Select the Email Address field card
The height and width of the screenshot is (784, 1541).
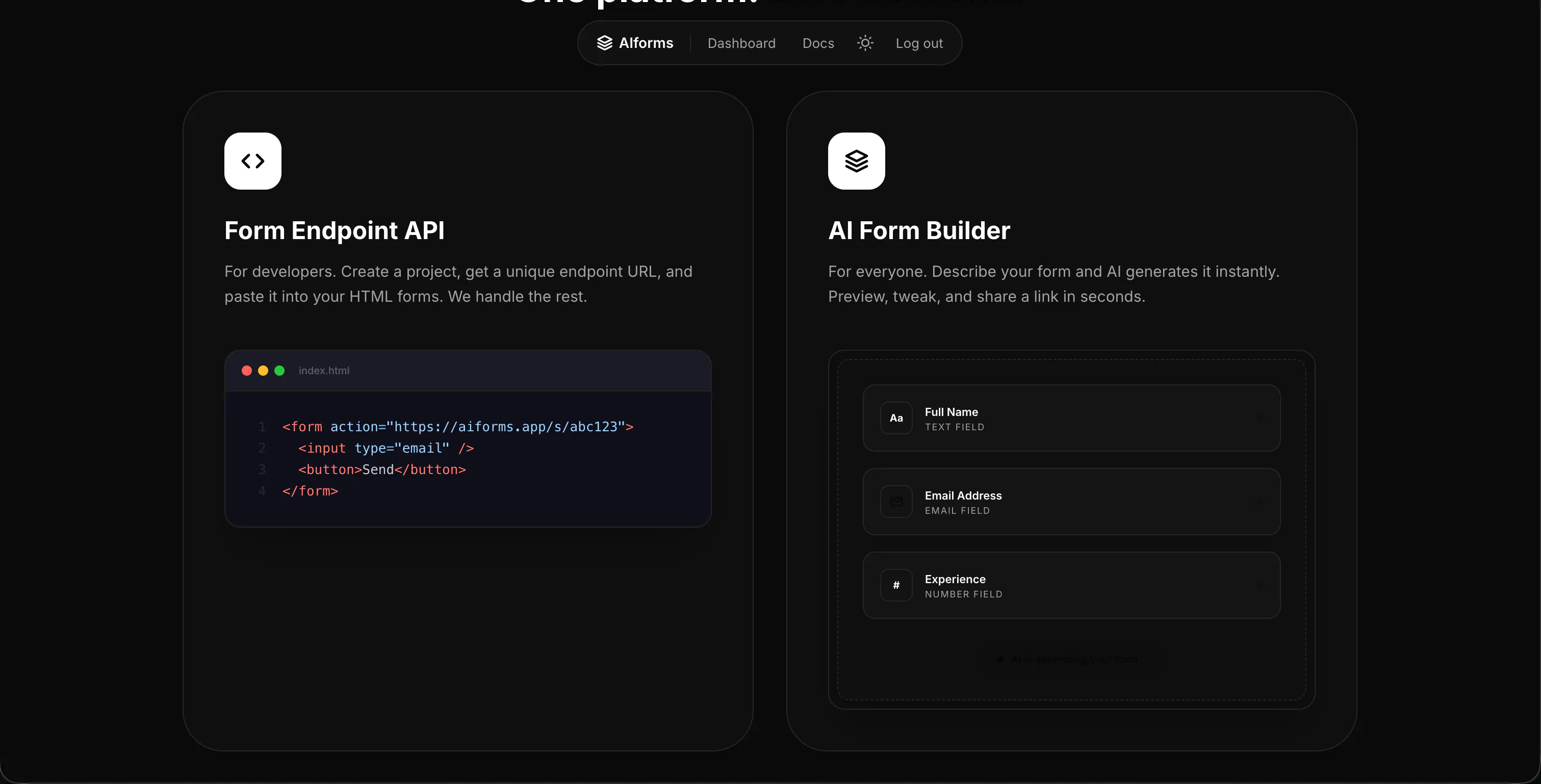(1071, 502)
